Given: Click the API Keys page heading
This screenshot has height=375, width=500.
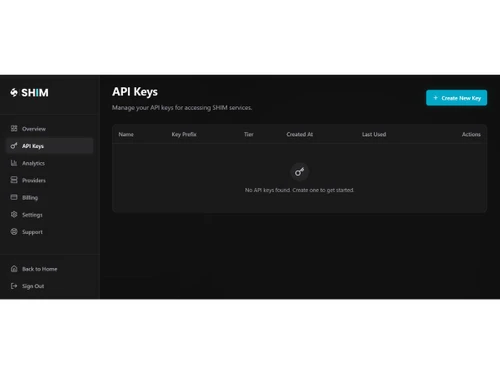Looking at the screenshot, I should tap(135, 92).
